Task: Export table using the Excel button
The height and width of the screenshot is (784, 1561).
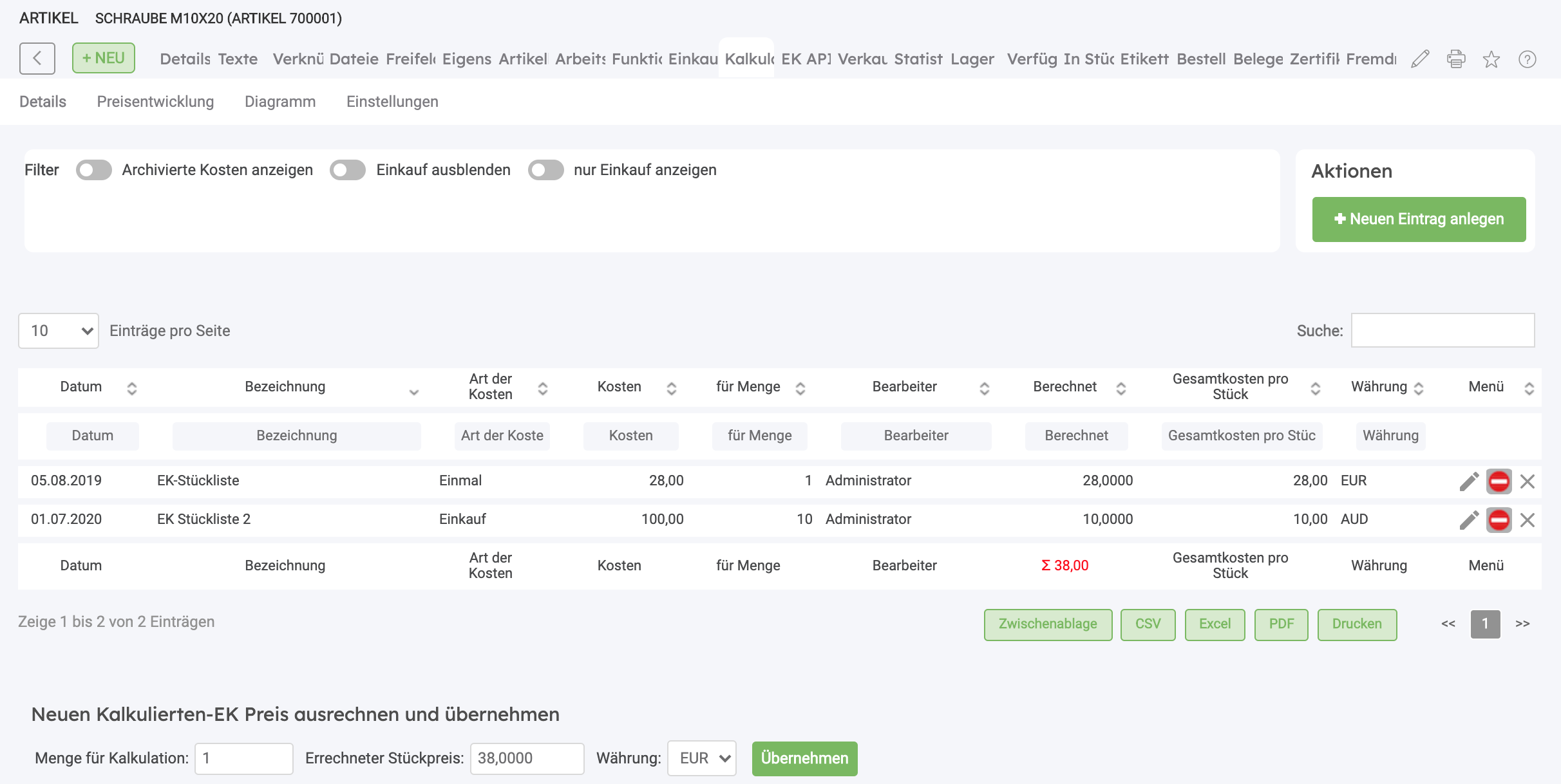Action: [x=1215, y=624]
